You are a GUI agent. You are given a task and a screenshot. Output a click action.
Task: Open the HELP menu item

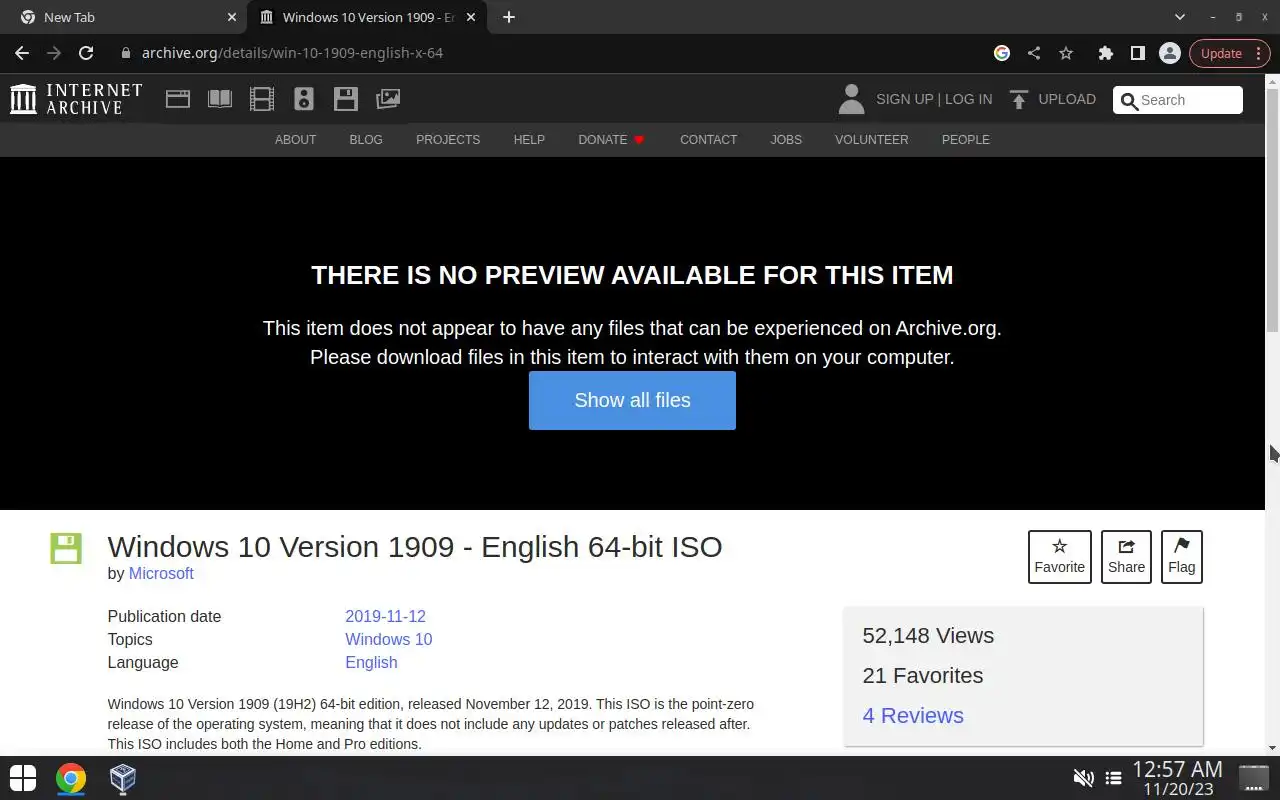(x=529, y=140)
